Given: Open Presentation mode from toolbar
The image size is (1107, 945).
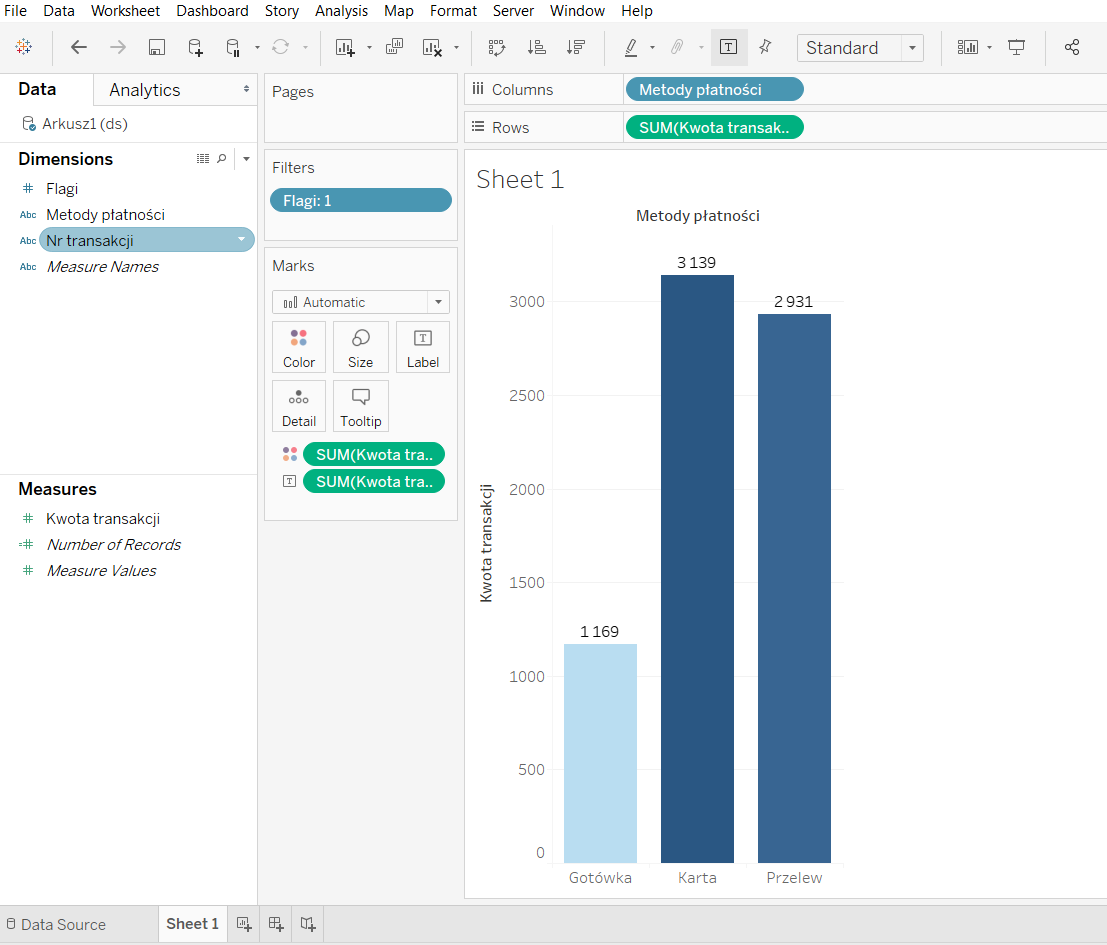Looking at the screenshot, I should pyautogui.click(x=1017, y=47).
